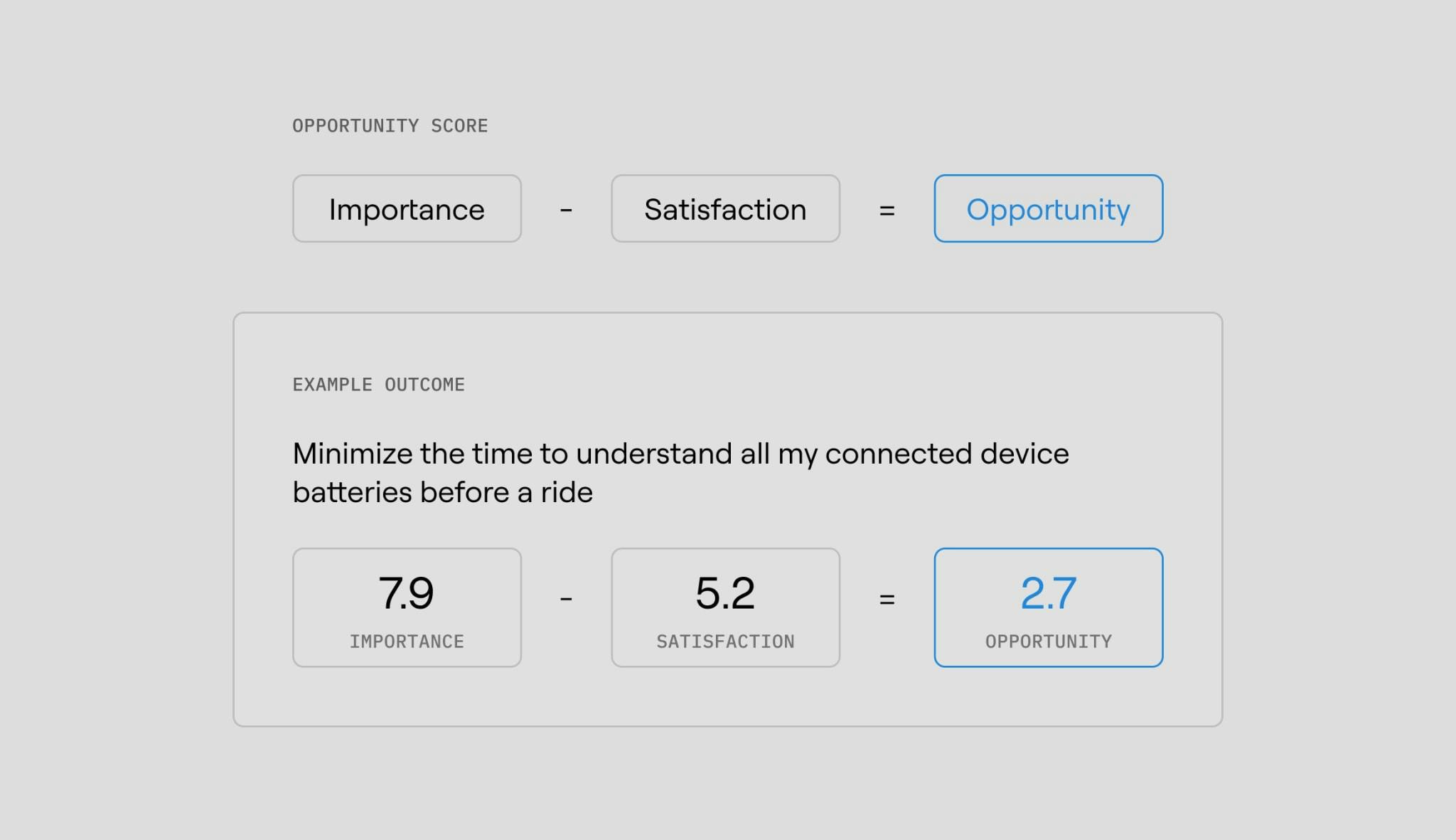Select the 5.2 satisfaction value box
Screen dimensions: 1456x840
(725, 607)
